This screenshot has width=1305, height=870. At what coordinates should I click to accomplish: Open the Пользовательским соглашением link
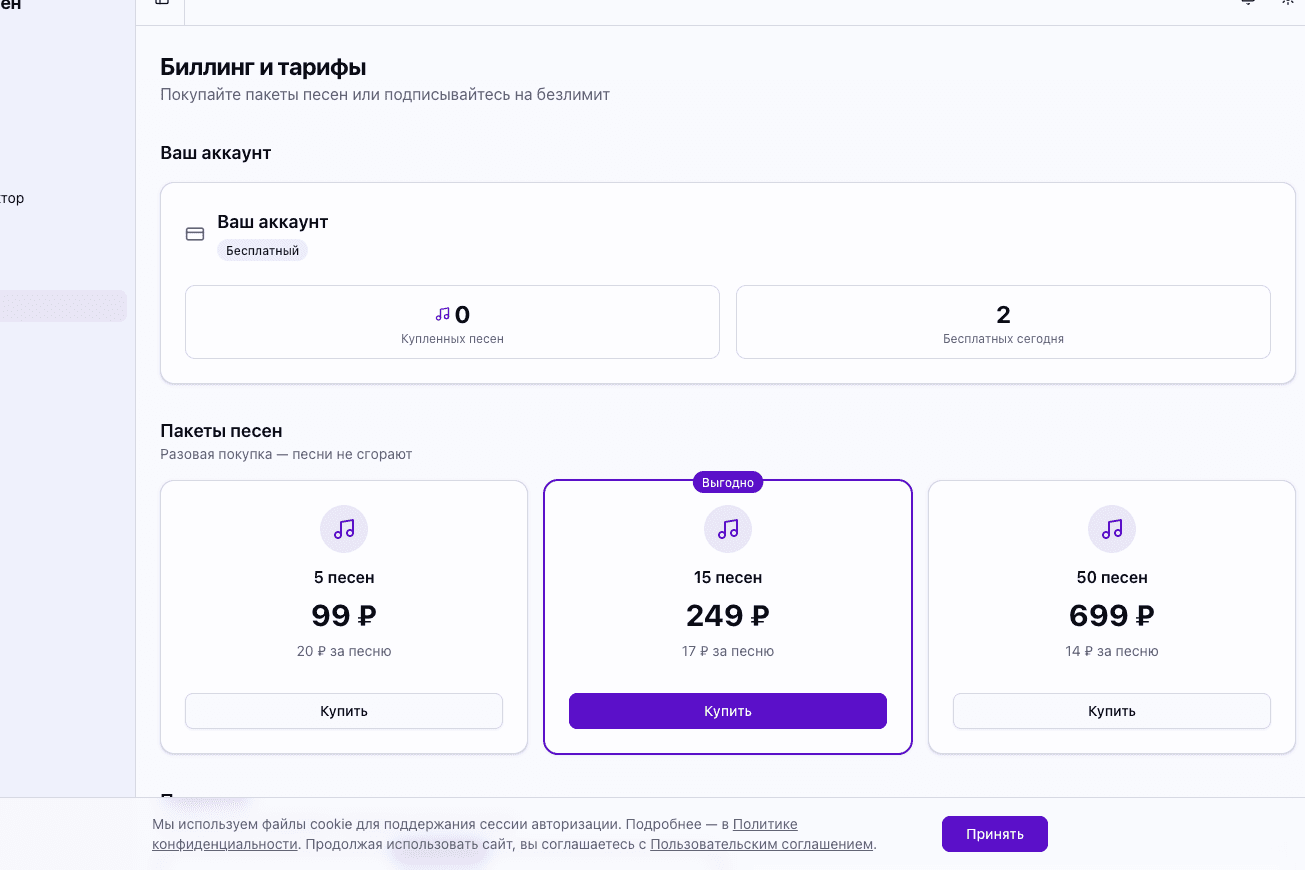(x=761, y=844)
